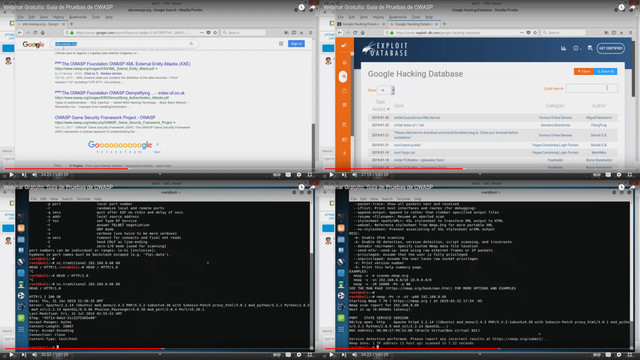Viewport: 640px width, 360px height.
Task: Click the orange Filters button
Action: point(584,71)
